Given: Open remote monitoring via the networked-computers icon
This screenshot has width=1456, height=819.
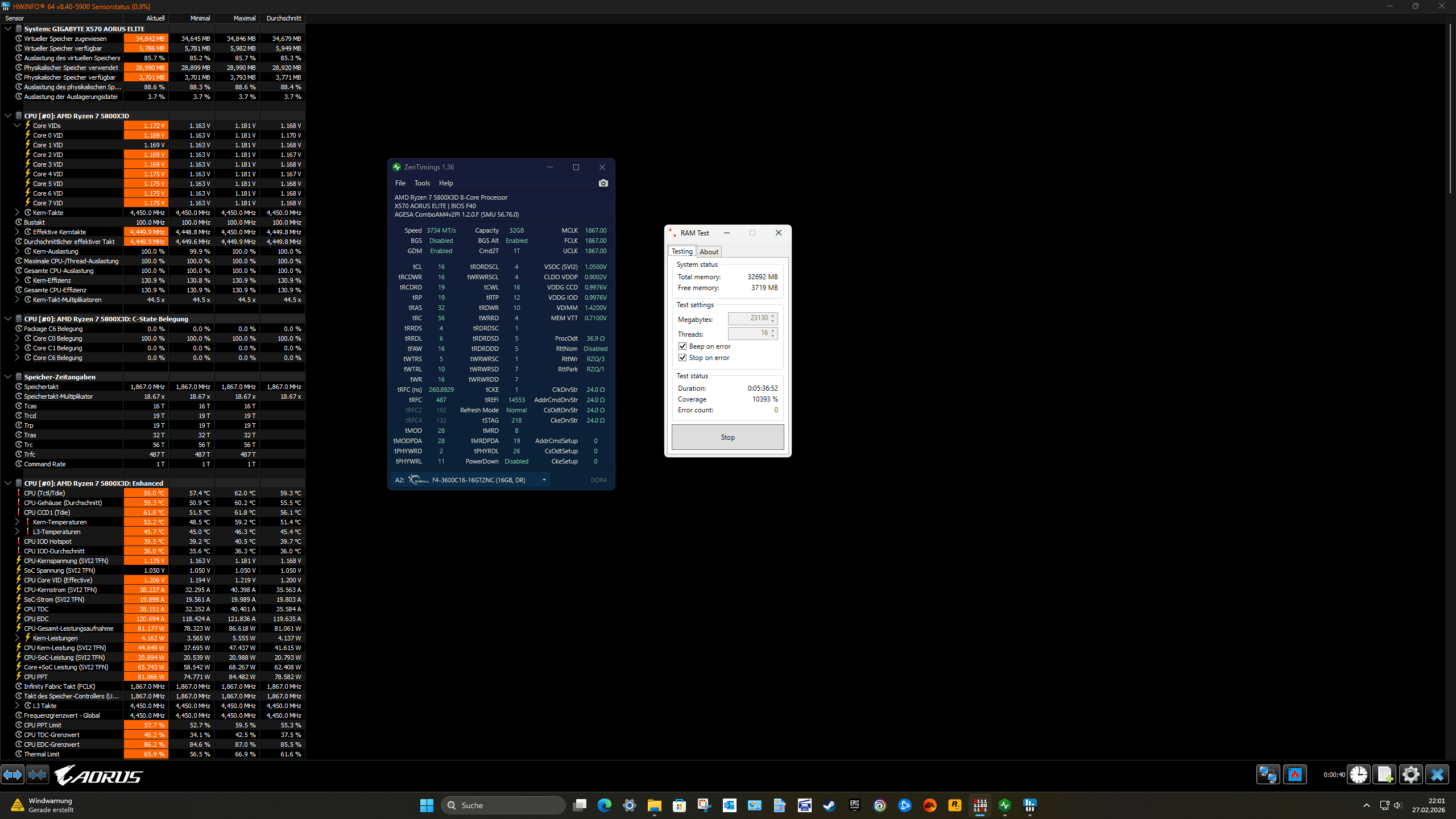Looking at the screenshot, I should coord(1268,775).
